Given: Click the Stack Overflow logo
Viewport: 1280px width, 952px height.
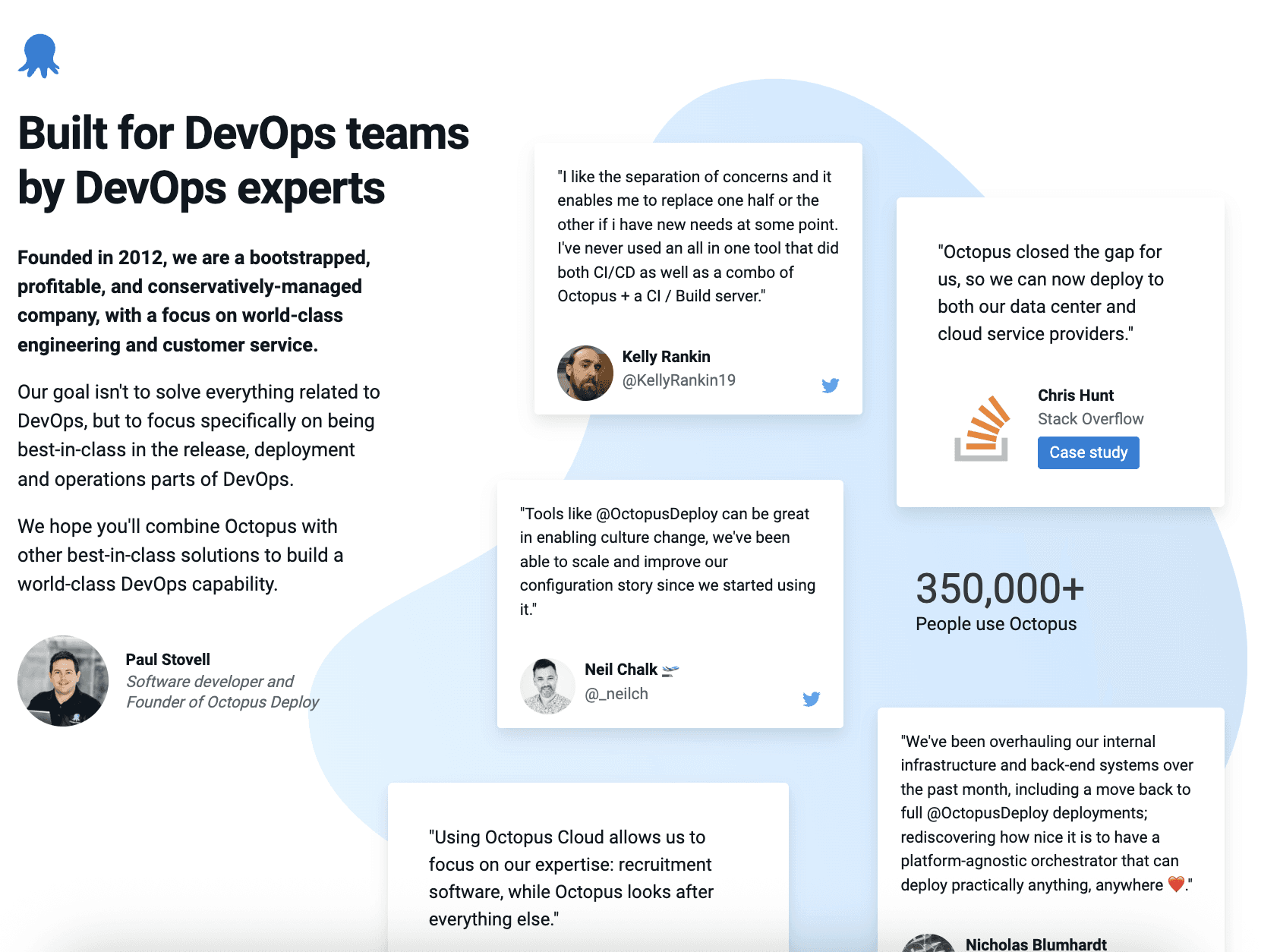Looking at the screenshot, I should click(982, 428).
